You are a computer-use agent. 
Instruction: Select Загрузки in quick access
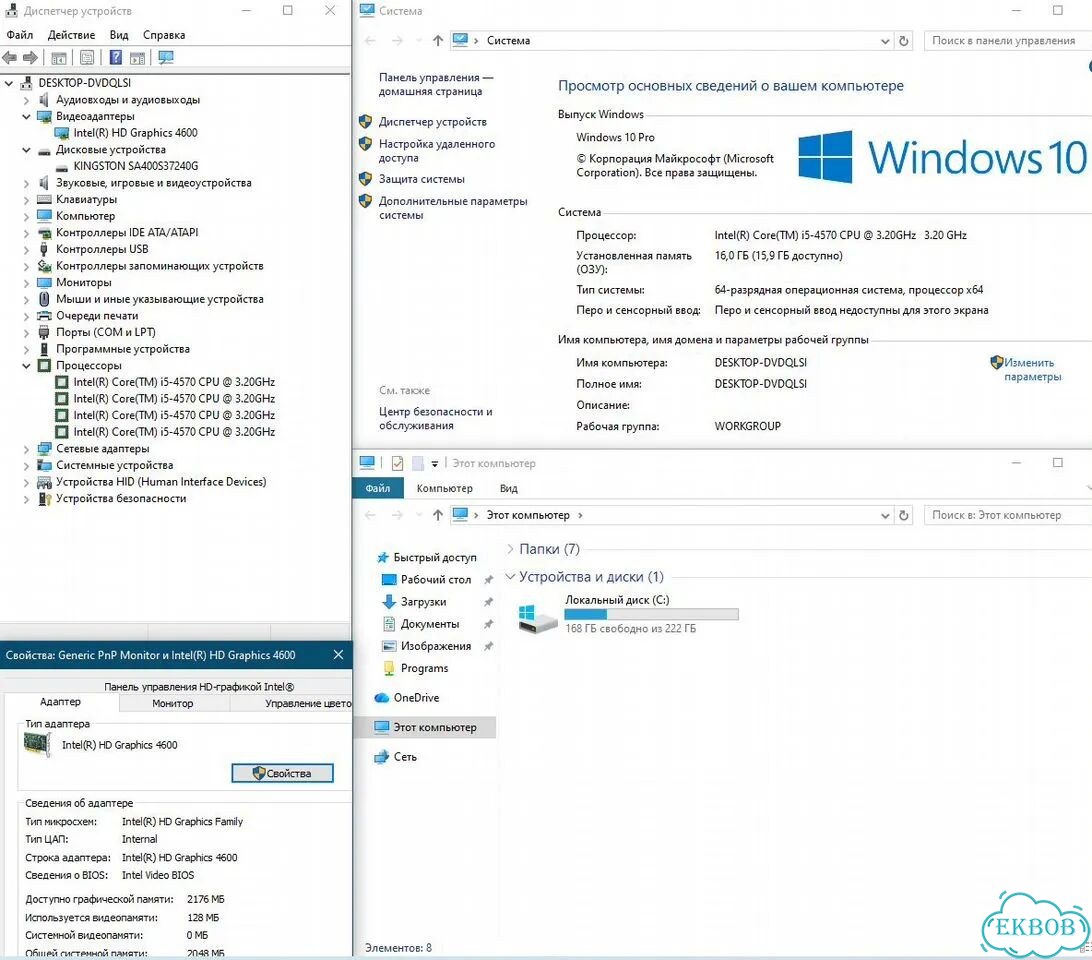click(x=423, y=601)
